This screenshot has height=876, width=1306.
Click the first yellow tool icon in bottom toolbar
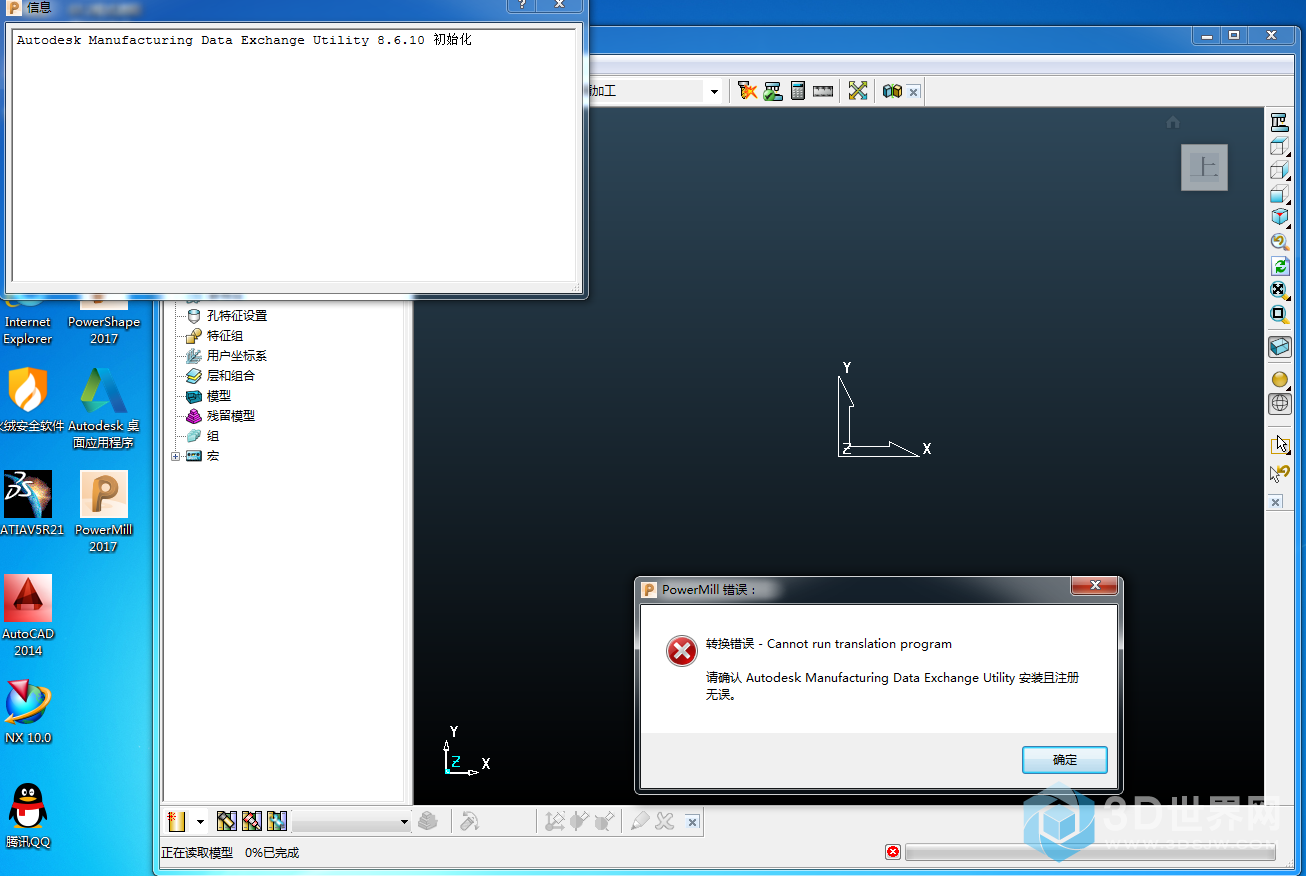[177, 822]
